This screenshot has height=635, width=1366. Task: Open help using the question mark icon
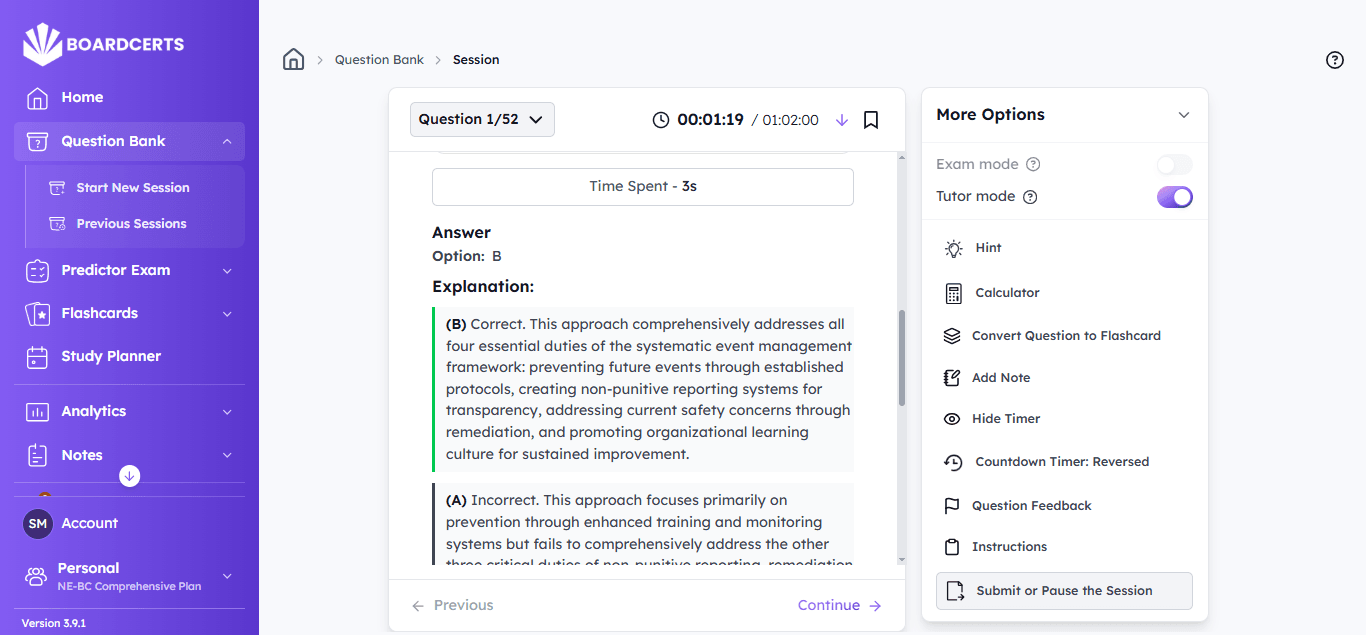1334,60
